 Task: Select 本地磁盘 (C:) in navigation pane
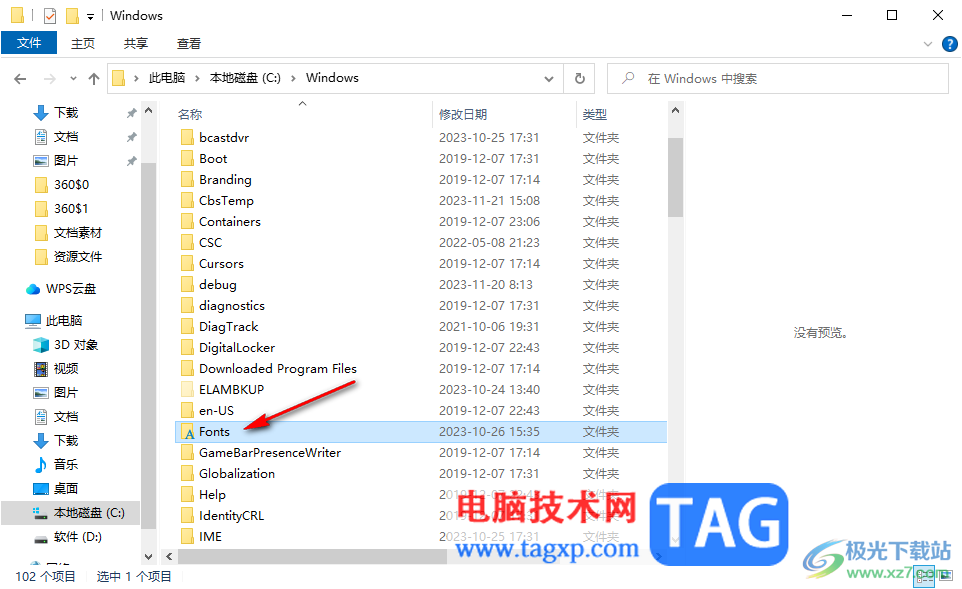pyautogui.click(x=89, y=513)
